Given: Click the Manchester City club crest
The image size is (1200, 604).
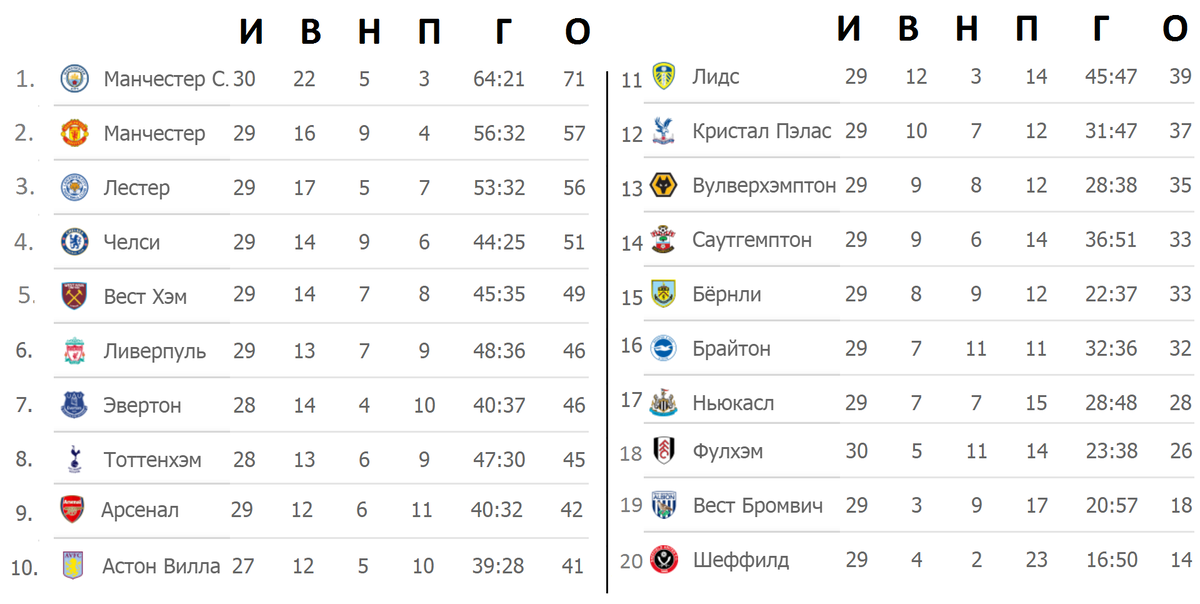Looking at the screenshot, I should (x=75, y=79).
